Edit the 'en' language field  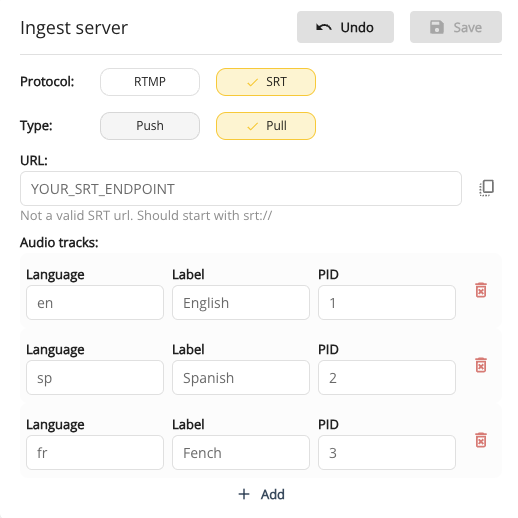pyautogui.click(x=95, y=303)
